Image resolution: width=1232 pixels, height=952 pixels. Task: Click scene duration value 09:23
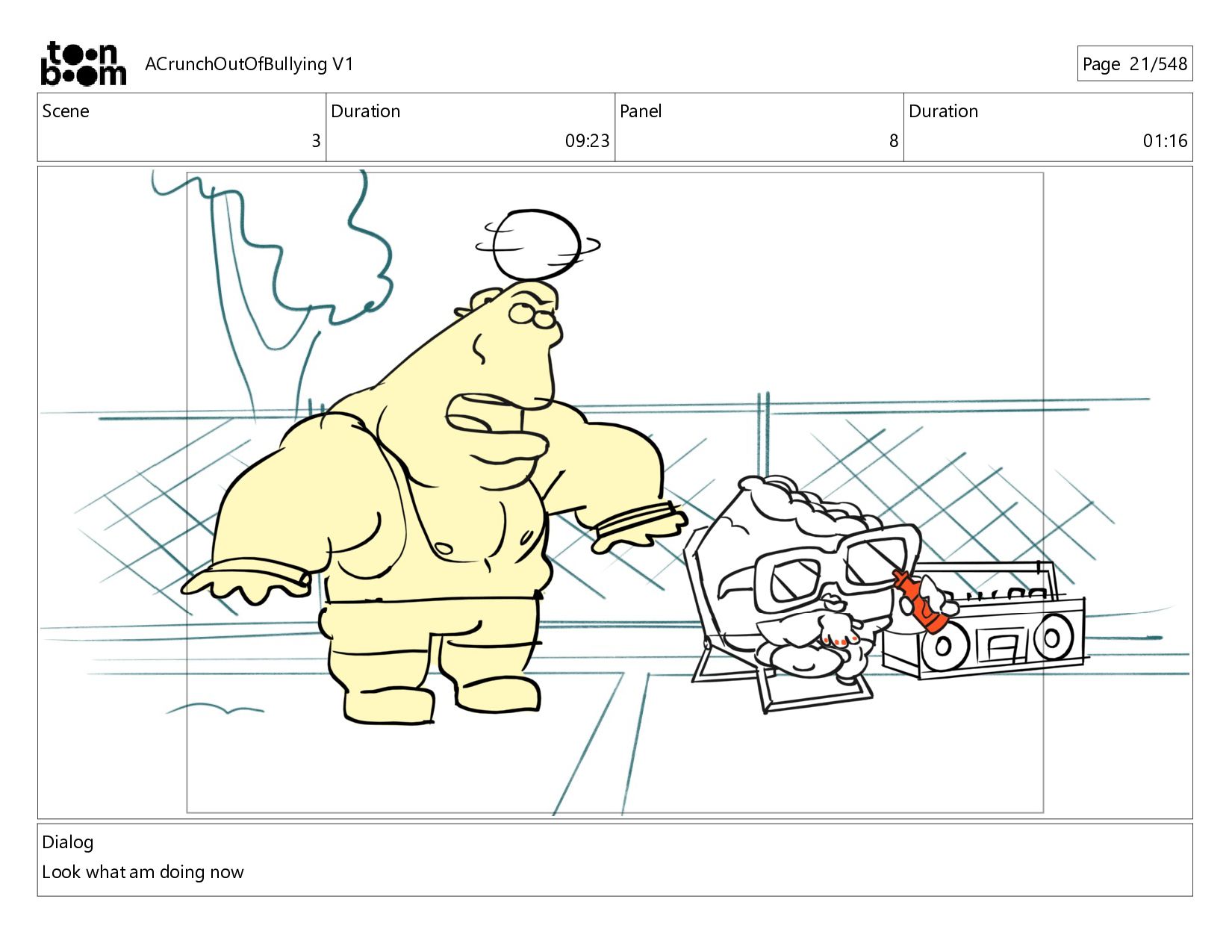point(587,141)
